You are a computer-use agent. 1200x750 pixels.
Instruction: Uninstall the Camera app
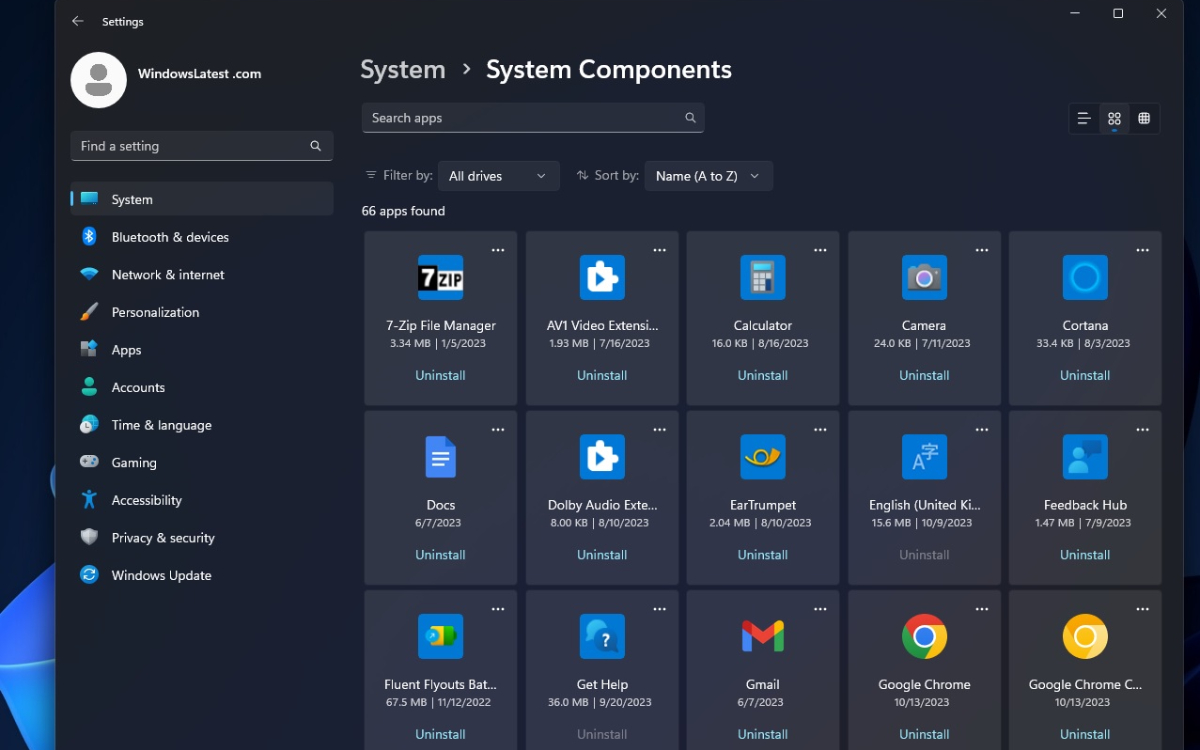coord(924,375)
